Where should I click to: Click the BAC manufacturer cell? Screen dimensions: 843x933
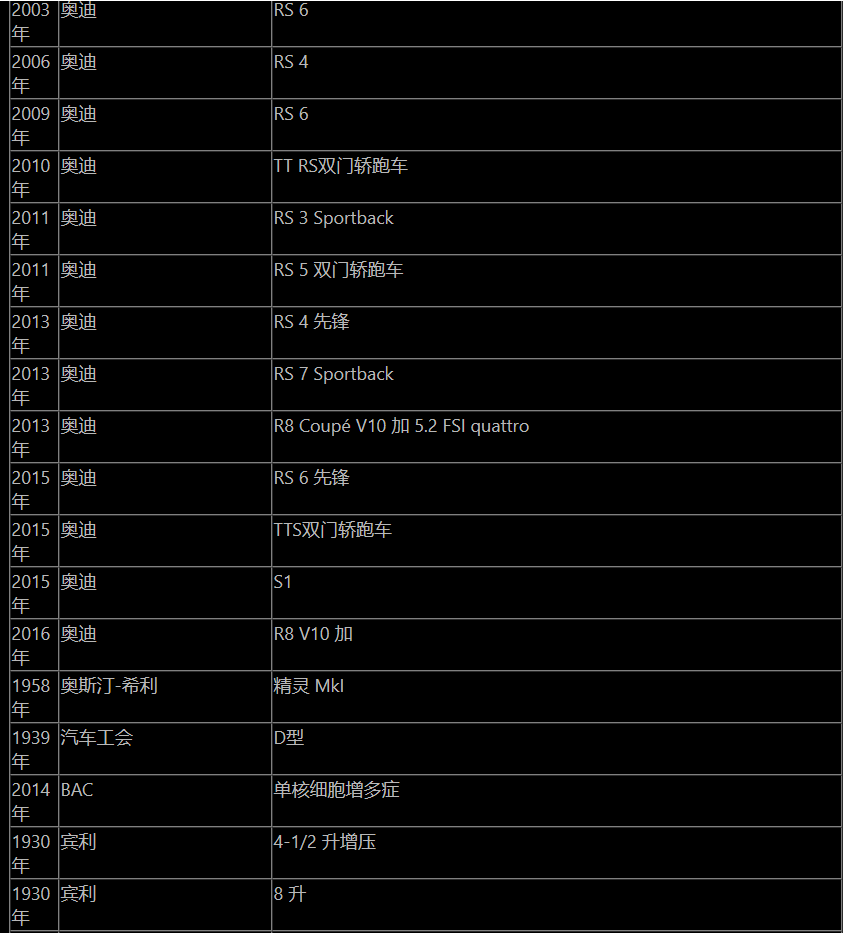point(165,801)
